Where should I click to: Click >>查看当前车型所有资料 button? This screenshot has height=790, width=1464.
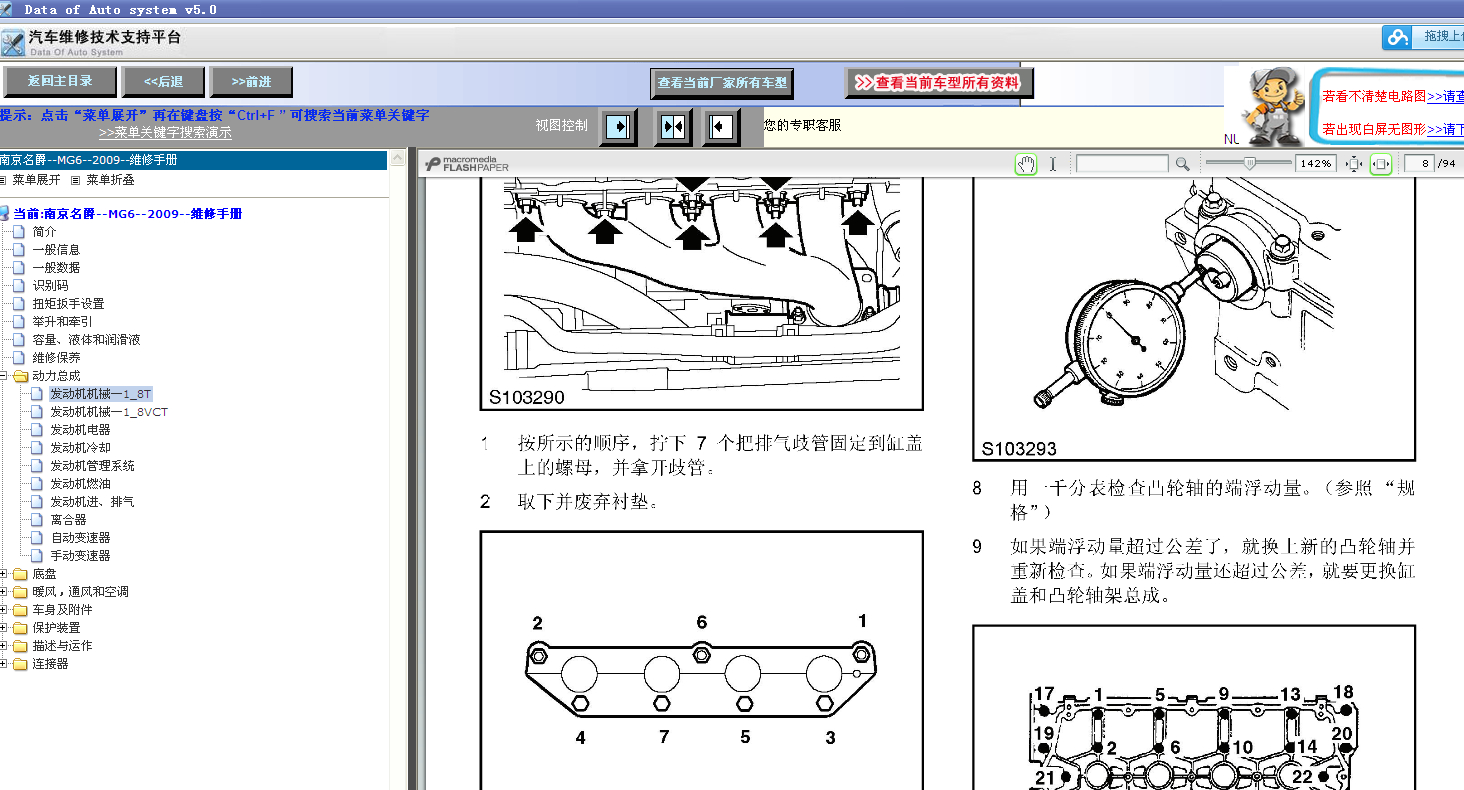[x=939, y=83]
